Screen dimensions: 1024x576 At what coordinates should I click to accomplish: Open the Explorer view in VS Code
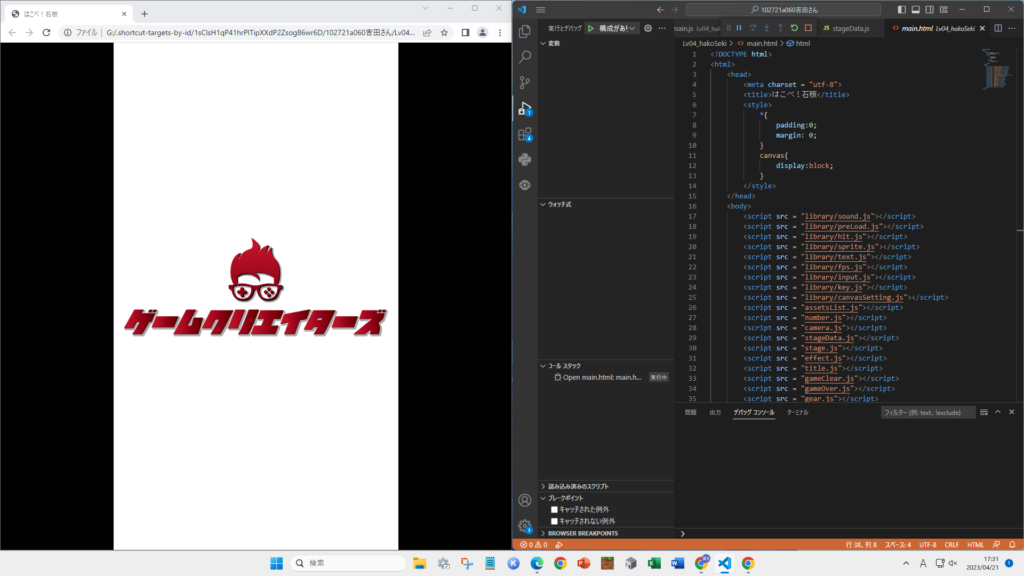coord(525,31)
